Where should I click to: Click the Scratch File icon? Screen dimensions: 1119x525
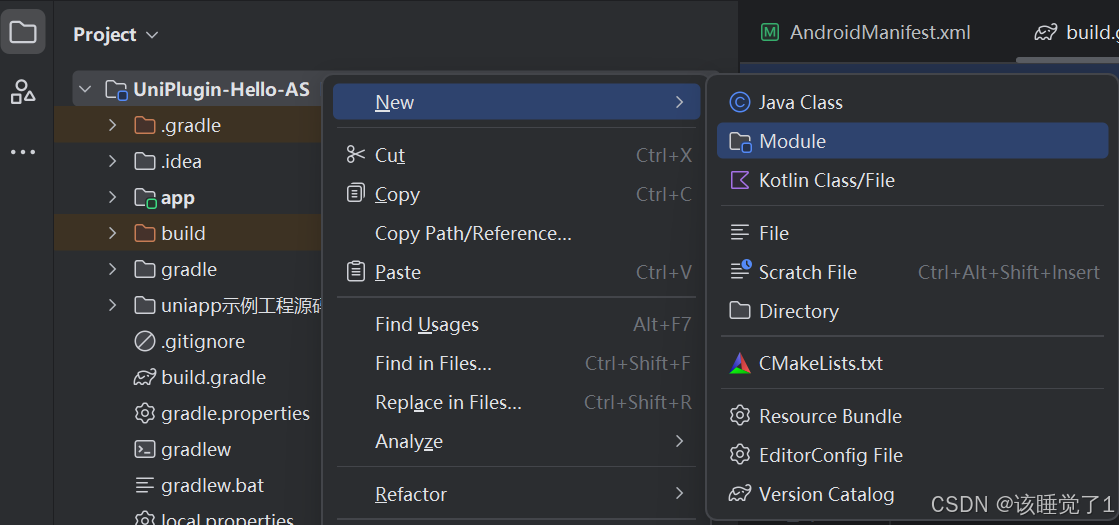click(x=740, y=271)
